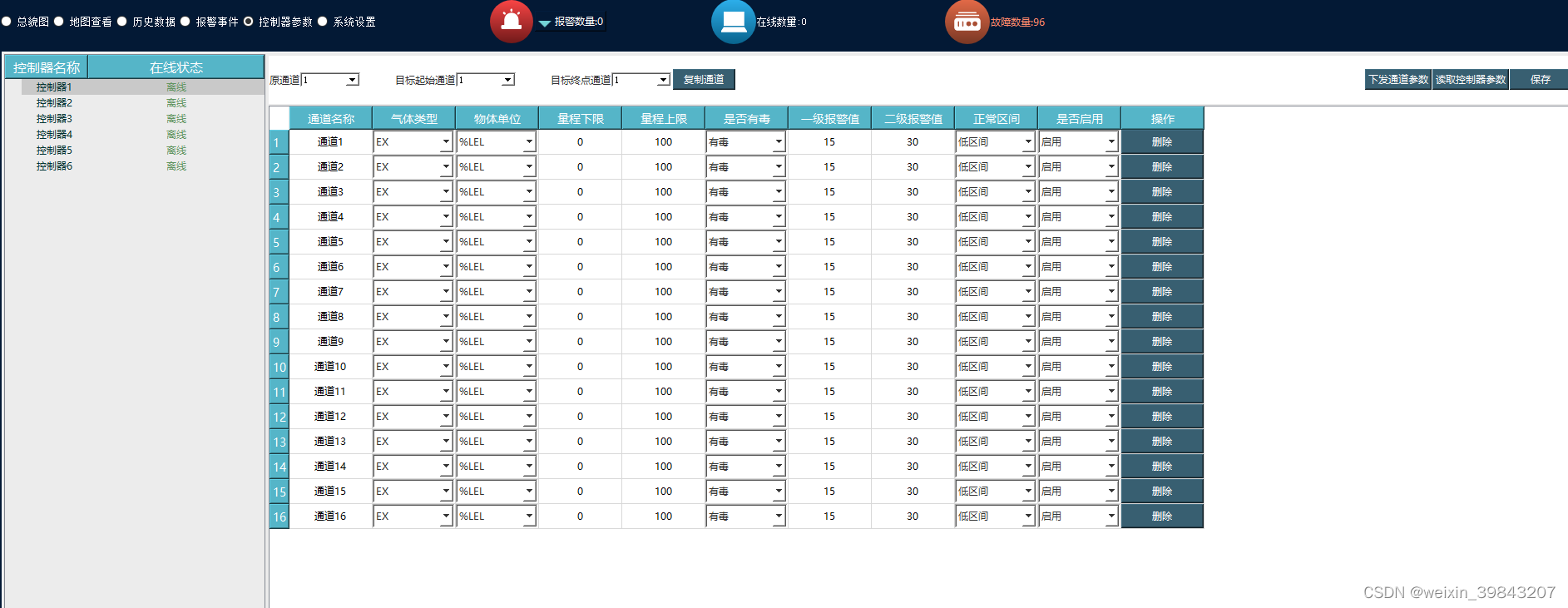Image resolution: width=1568 pixels, height=608 pixels.
Task: Select the 历史数据 radio button
Action: (122, 22)
